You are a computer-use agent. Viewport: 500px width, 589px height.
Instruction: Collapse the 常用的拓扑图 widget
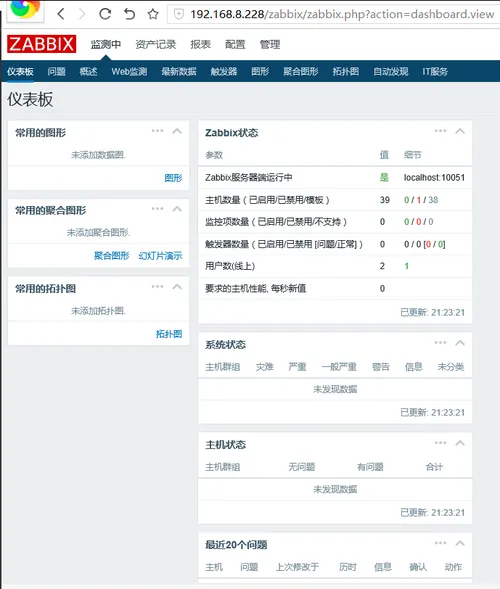pyautogui.click(x=177, y=287)
